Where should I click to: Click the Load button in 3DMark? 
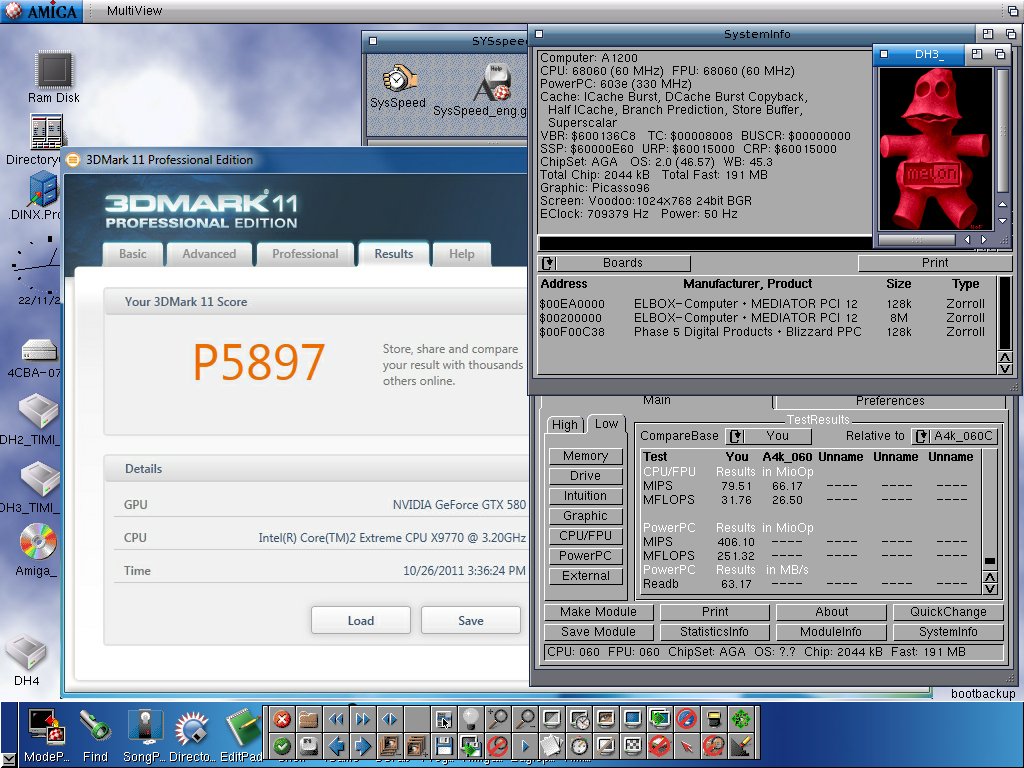360,620
